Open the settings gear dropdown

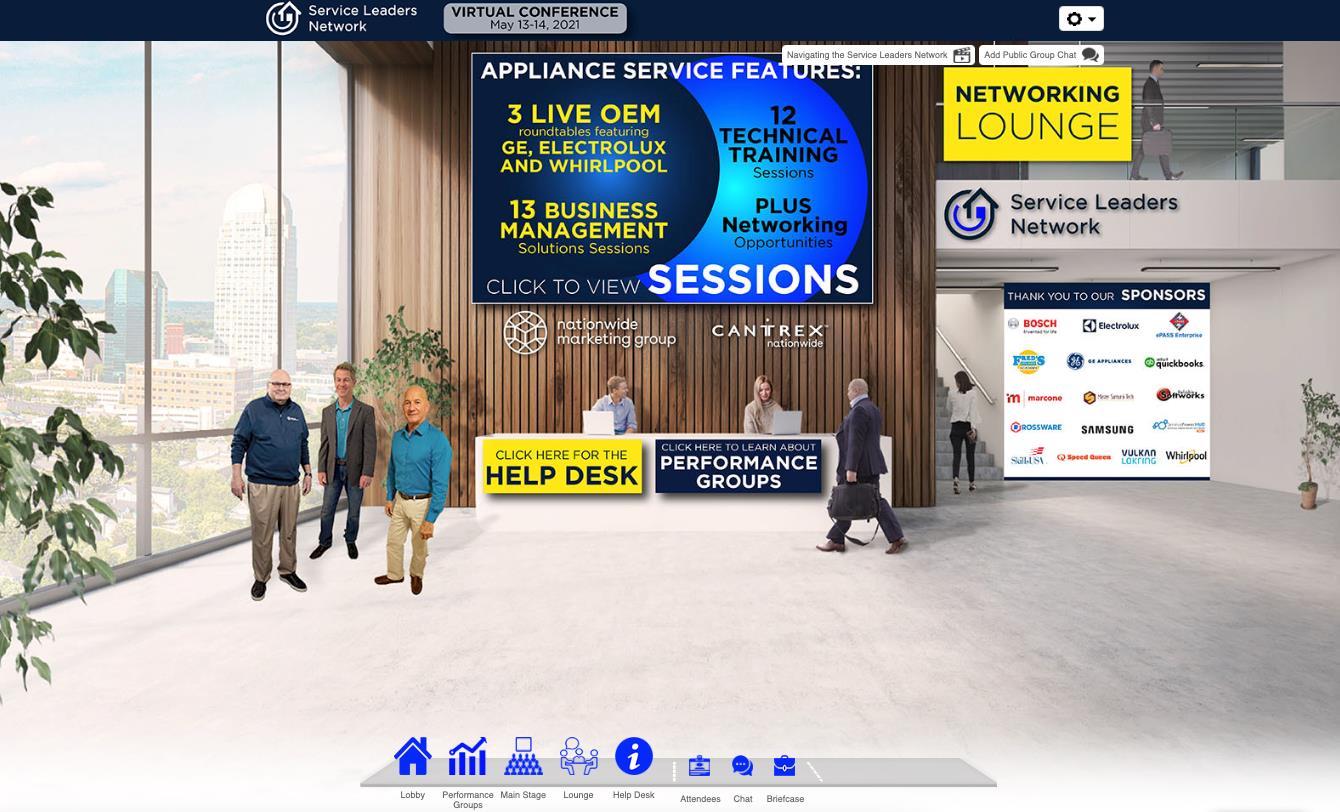pyautogui.click(x=1081, y=19)
